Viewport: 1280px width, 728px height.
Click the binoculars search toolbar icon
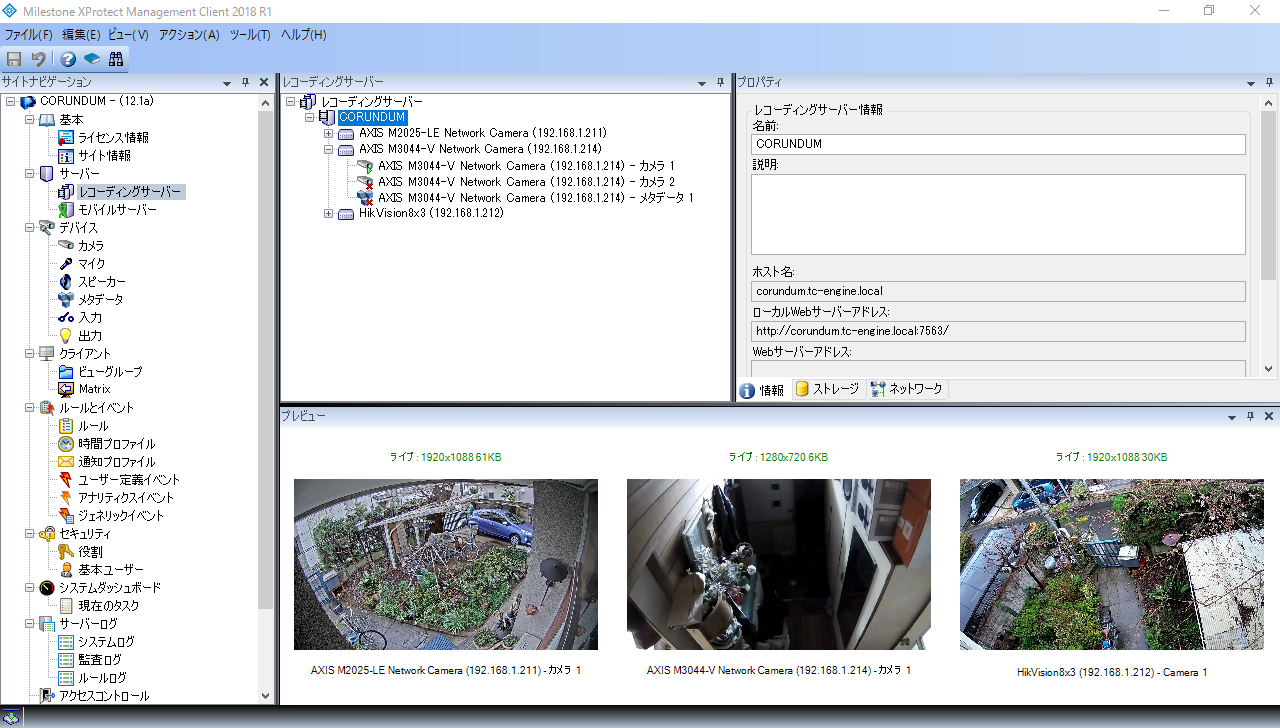[116, 59]
